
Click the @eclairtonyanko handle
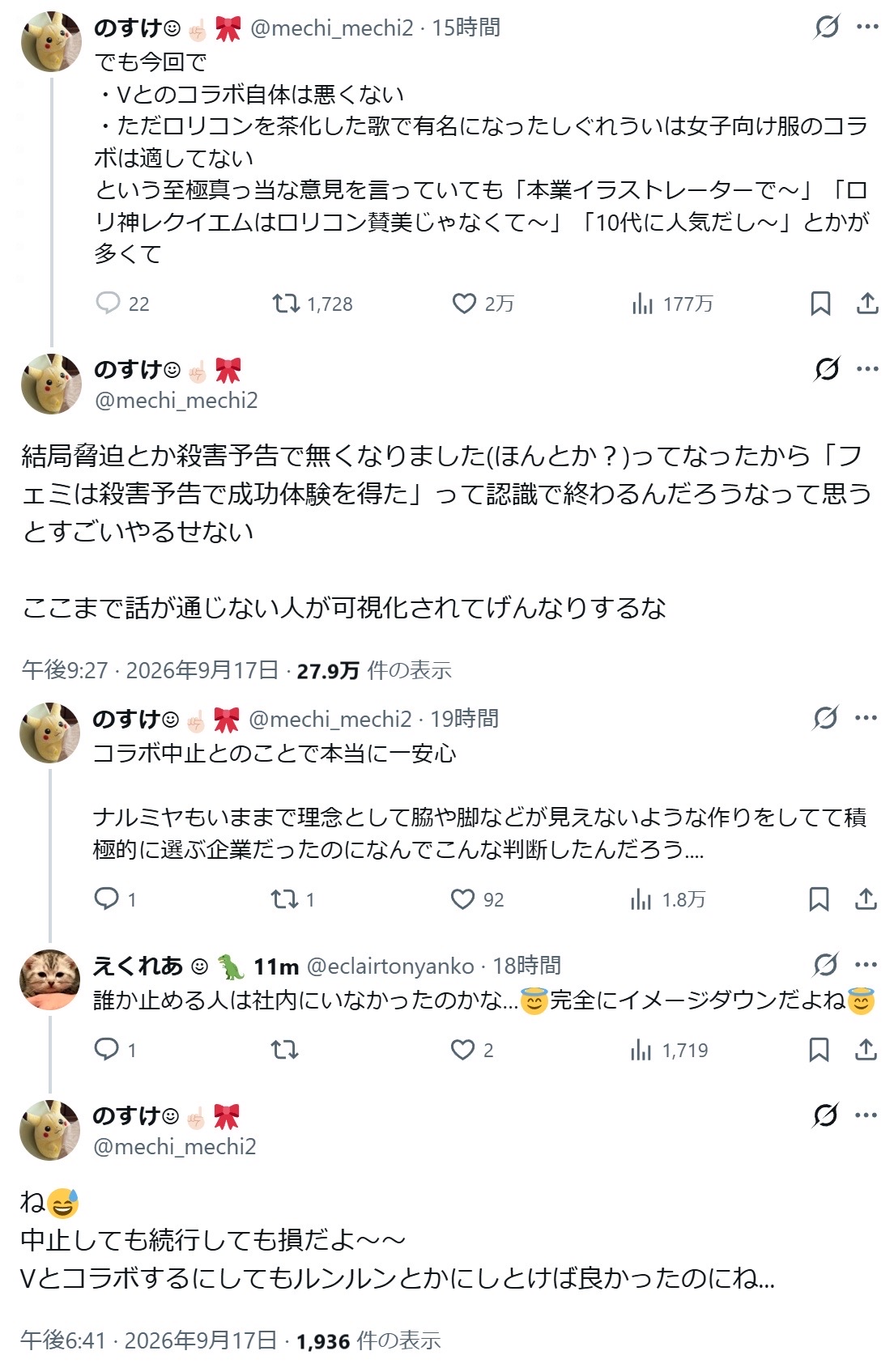coord(390,966)
